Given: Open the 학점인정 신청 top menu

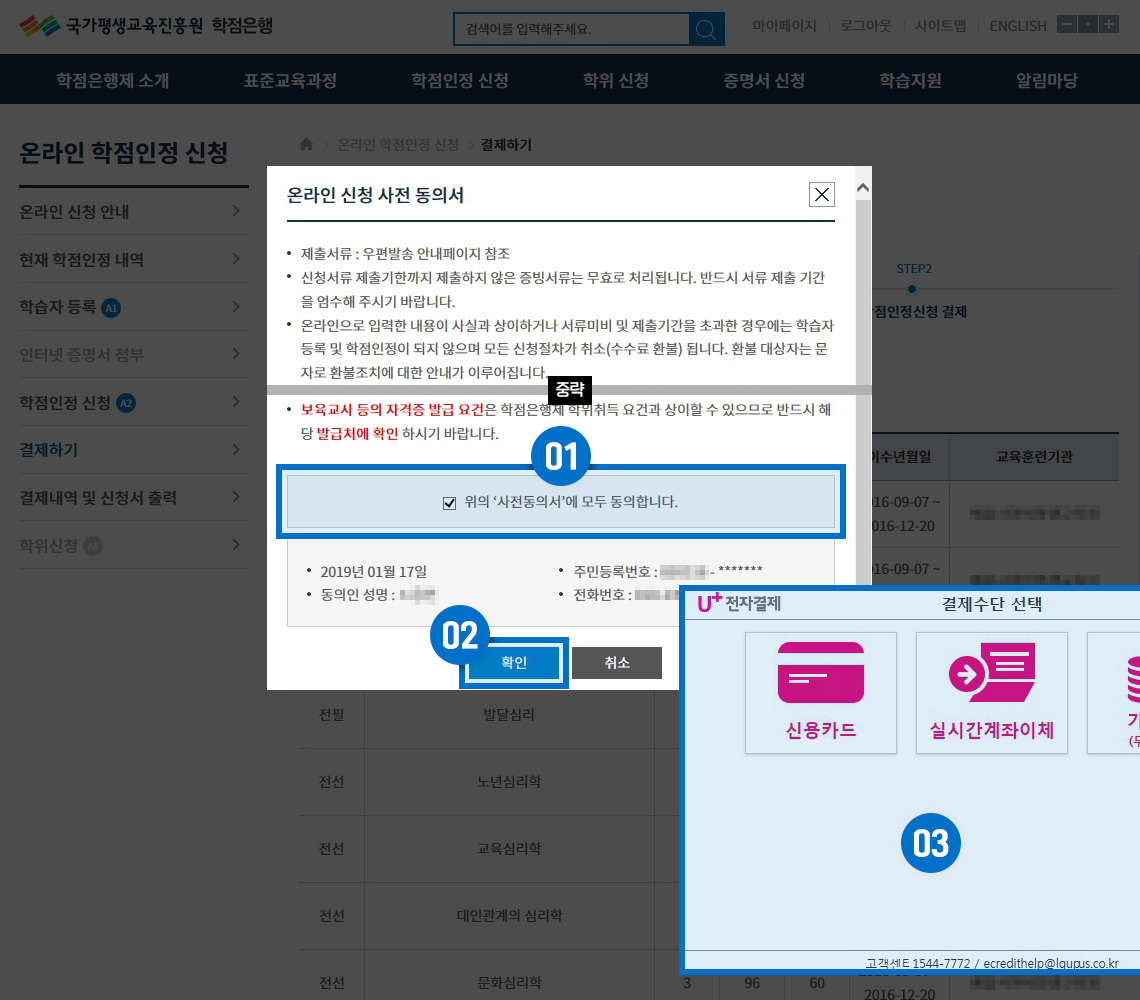Looking at the screenshot, I should point(460,81).
